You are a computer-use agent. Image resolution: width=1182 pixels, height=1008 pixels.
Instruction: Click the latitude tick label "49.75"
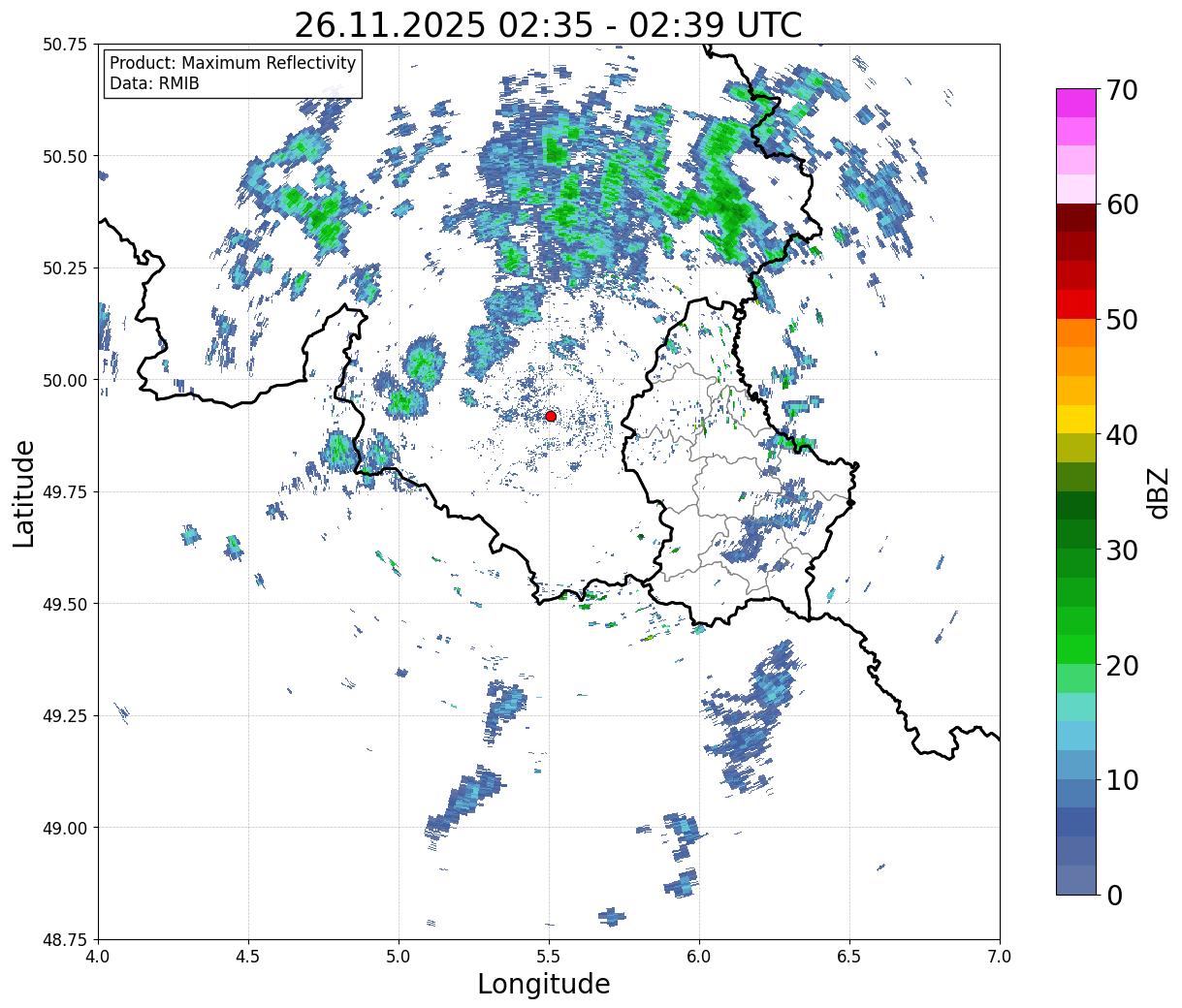pos(65,492)
